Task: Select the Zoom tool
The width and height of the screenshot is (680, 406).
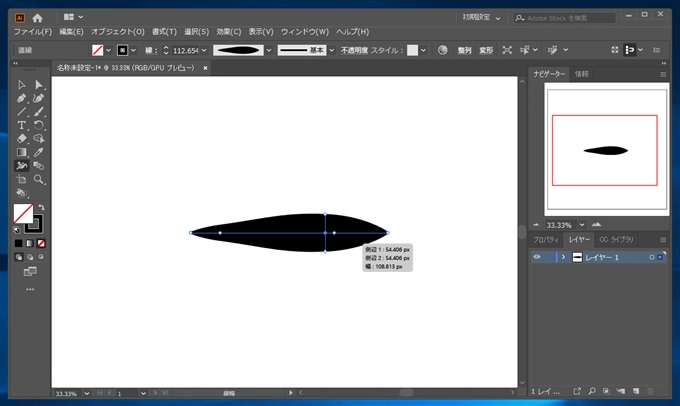Action: (39, 179)
